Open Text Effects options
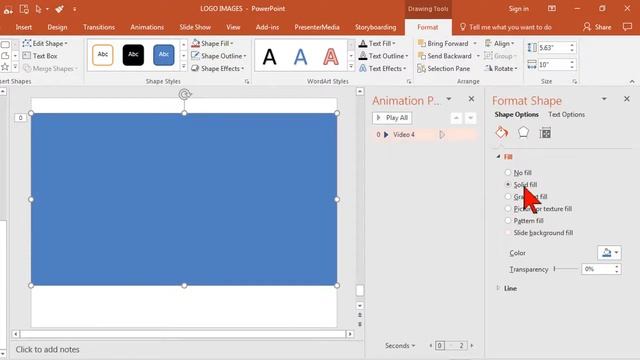Screen dimensions: 640x360 click(382, 69)
